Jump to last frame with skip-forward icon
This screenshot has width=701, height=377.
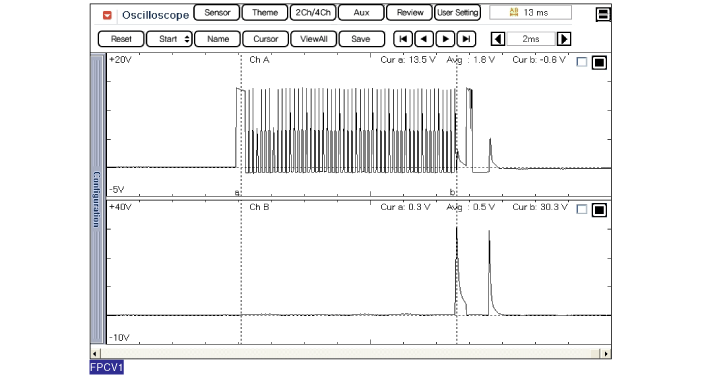466,39
